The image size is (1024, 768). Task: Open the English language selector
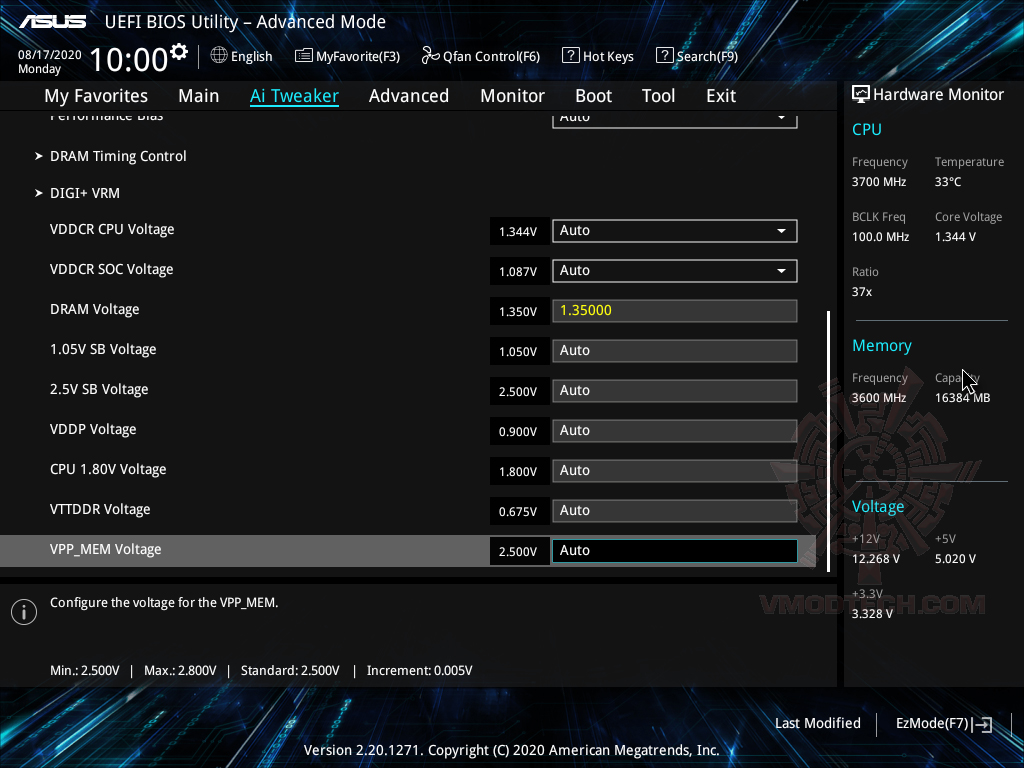242,56
